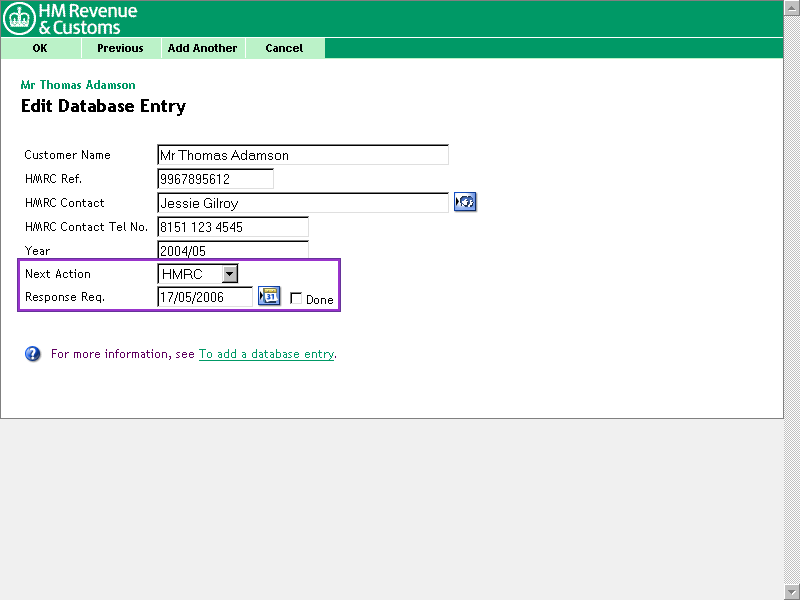800x600 pixels.
Task: Open the 'To add a database entry' link
Action: [x=266, y=354]
